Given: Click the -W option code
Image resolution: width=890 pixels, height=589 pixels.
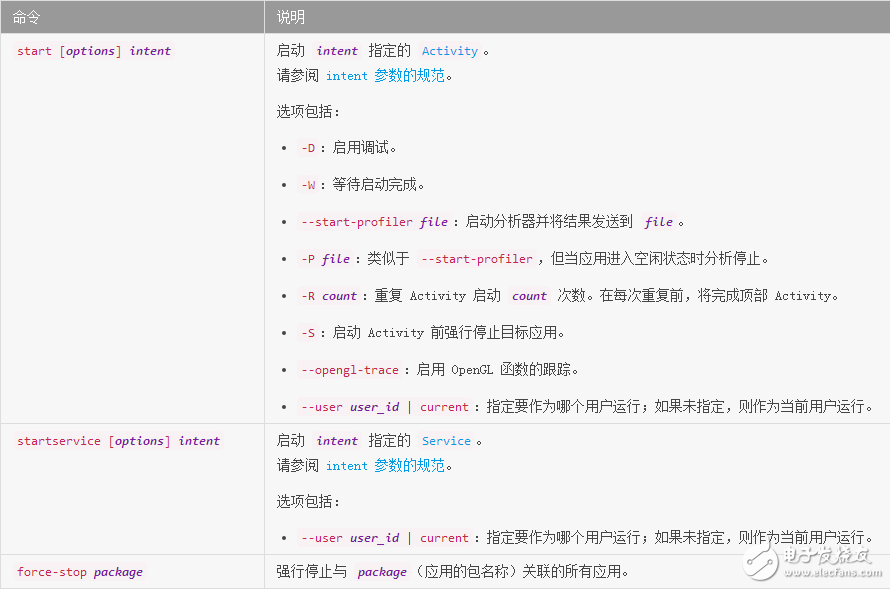Looking at the screenshot, I should click(308, 185).
